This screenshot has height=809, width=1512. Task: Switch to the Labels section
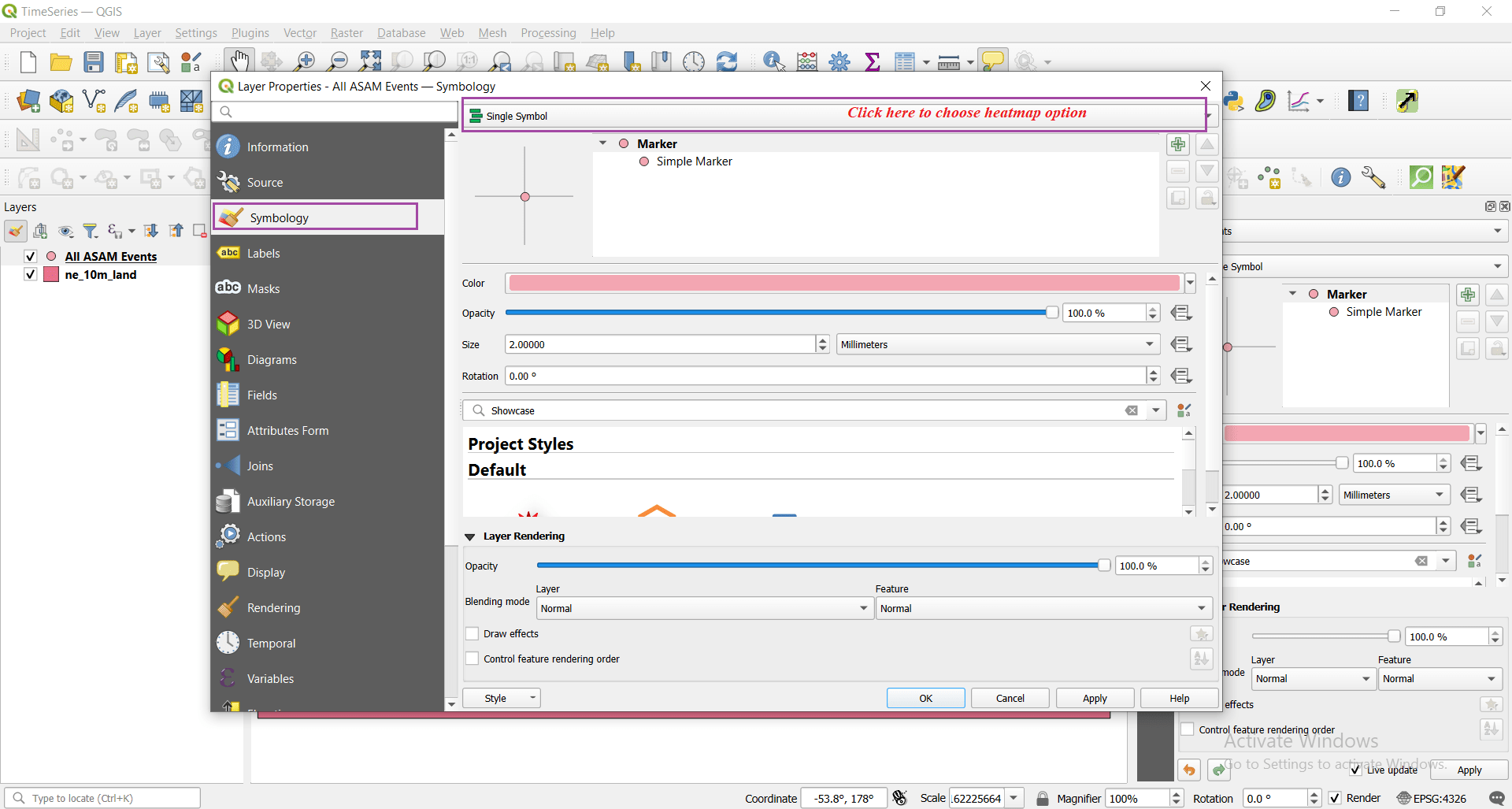pyautogui.click(x=264, y=253)
